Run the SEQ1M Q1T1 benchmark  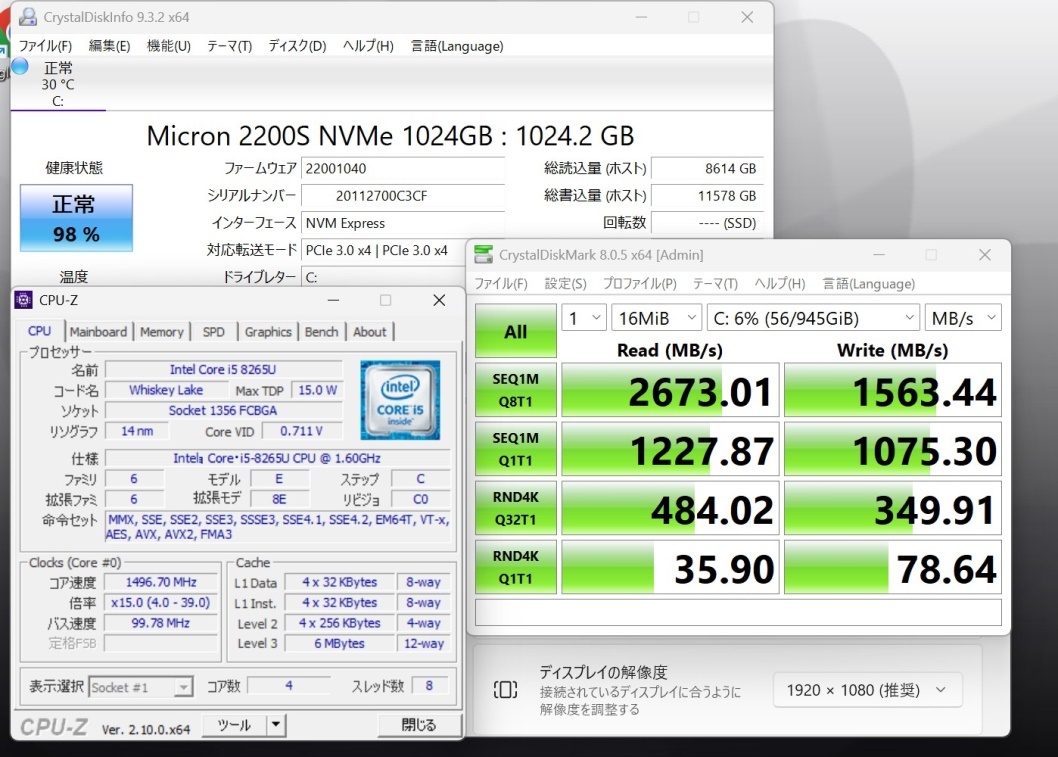pyautogui.click(x=516, y=449)
